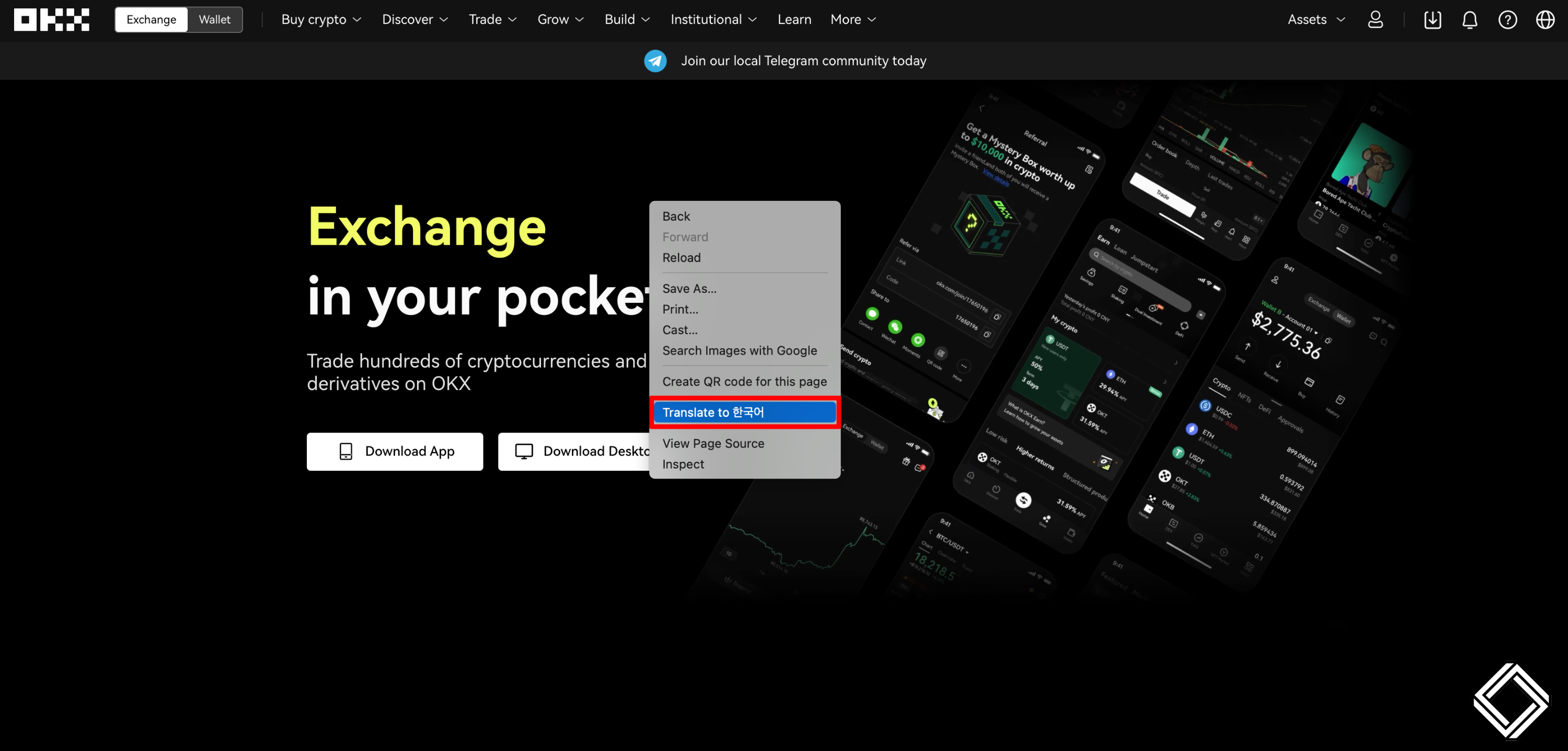Click the Download App button

tap(395, 451)
